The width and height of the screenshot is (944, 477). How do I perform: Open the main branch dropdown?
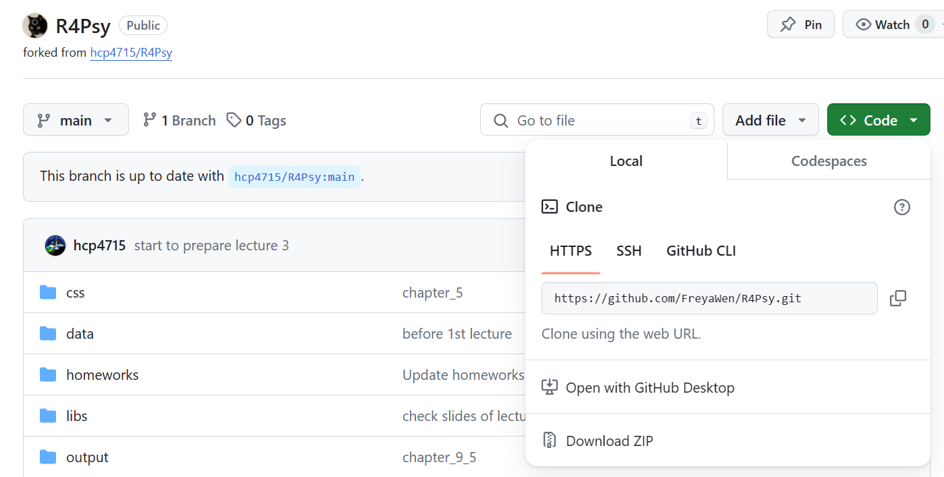76,120
